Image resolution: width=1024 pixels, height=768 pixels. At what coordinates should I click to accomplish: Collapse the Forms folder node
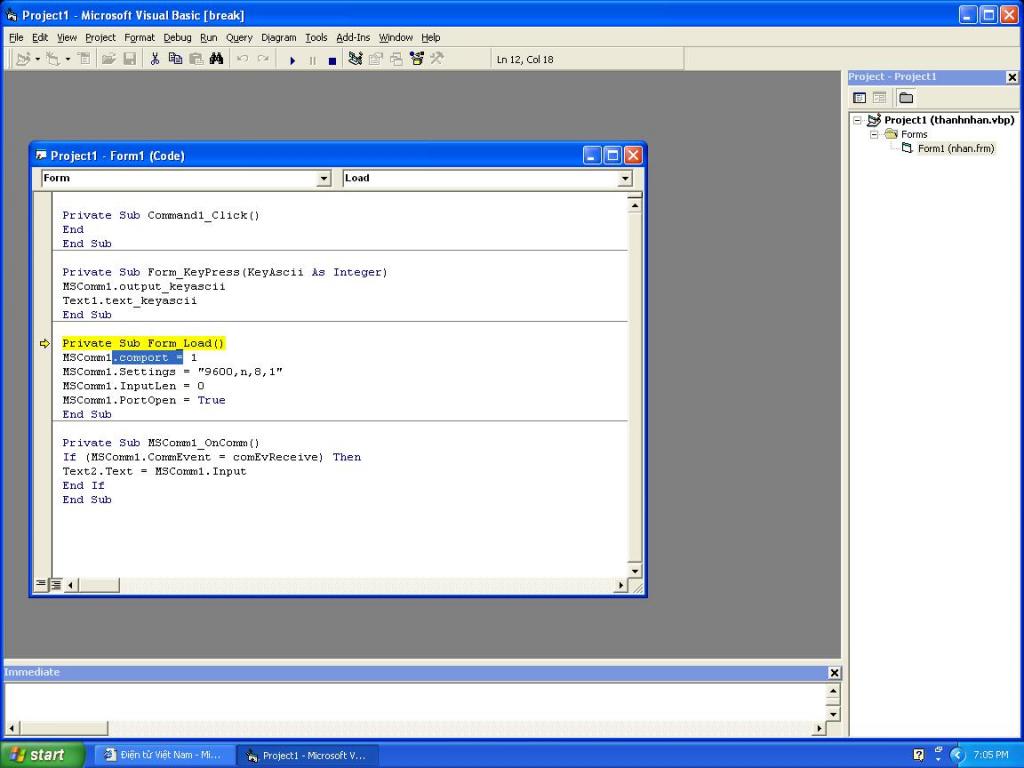pos(874,135)
